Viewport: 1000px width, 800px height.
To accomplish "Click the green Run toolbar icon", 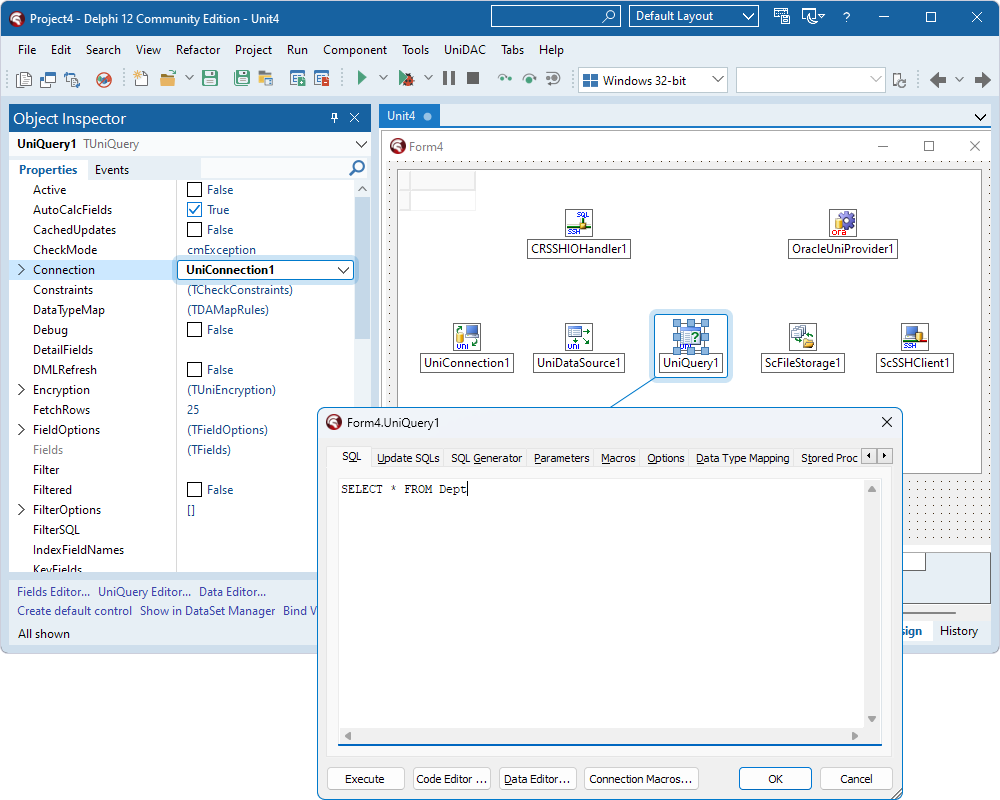I will (361, 77).
